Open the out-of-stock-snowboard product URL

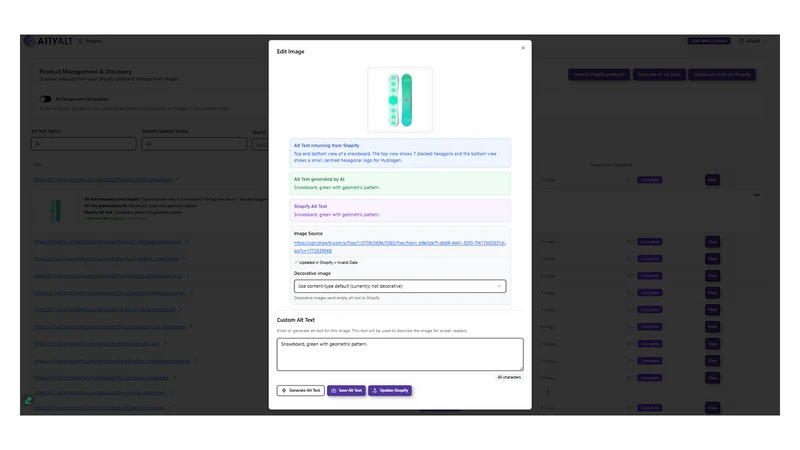(104, 310)
